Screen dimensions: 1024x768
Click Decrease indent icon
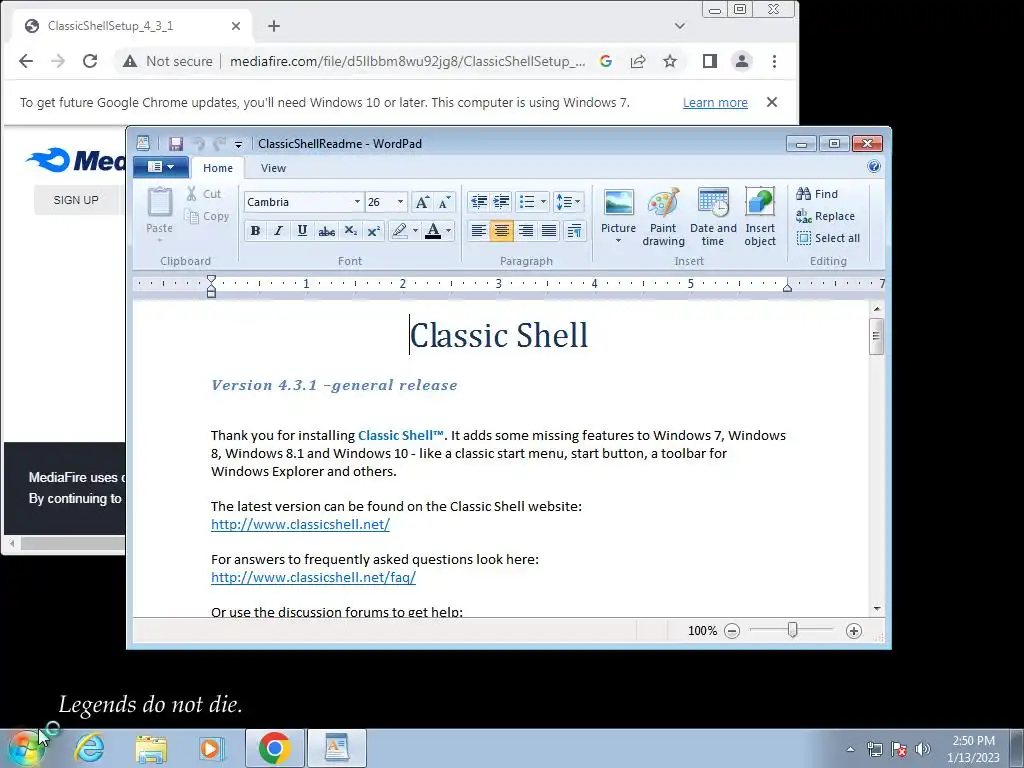click(479, 202)
